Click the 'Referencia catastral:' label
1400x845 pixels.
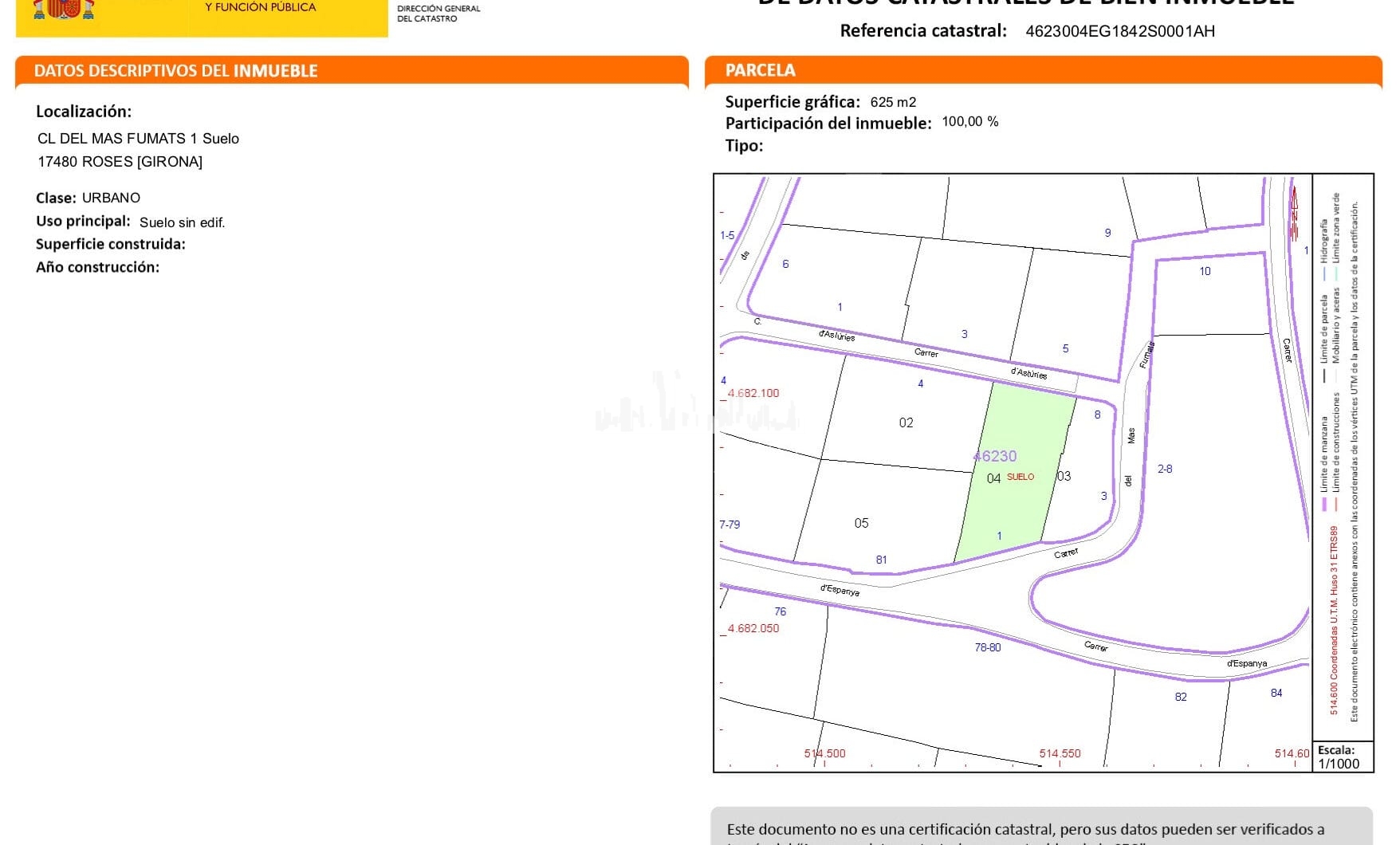923,30
